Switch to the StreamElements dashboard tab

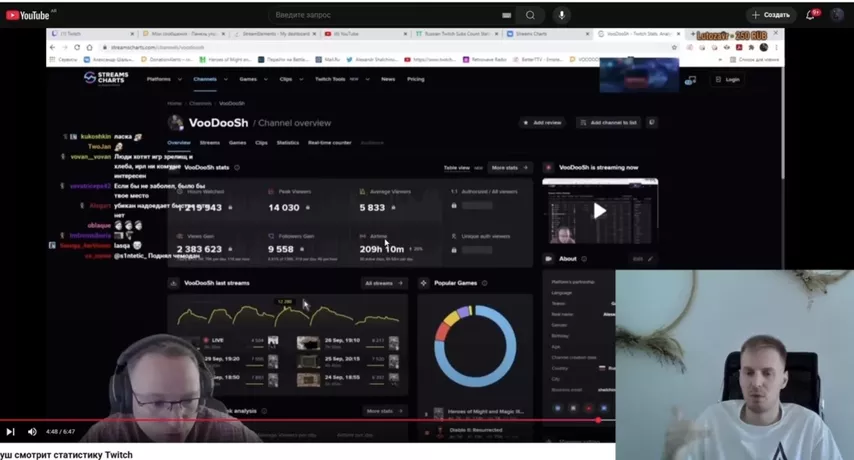coord(275,34)
